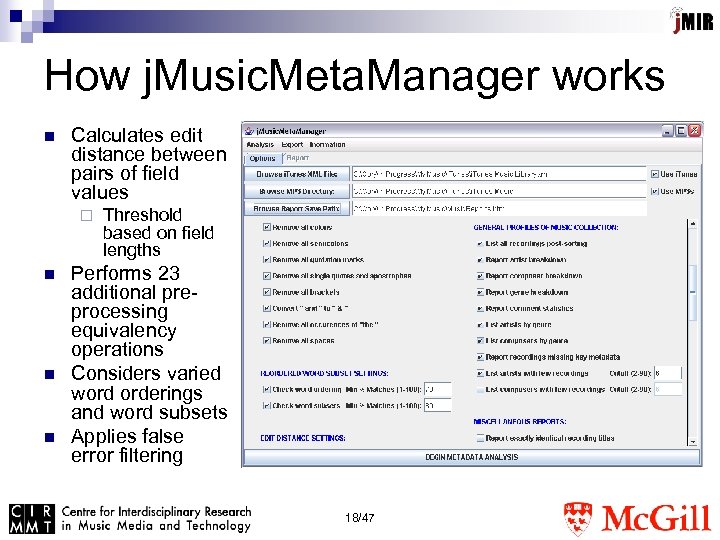Toggle Remove all single quotes and apostrophes
The image size is (720, 540).
(x=266, y=276)
